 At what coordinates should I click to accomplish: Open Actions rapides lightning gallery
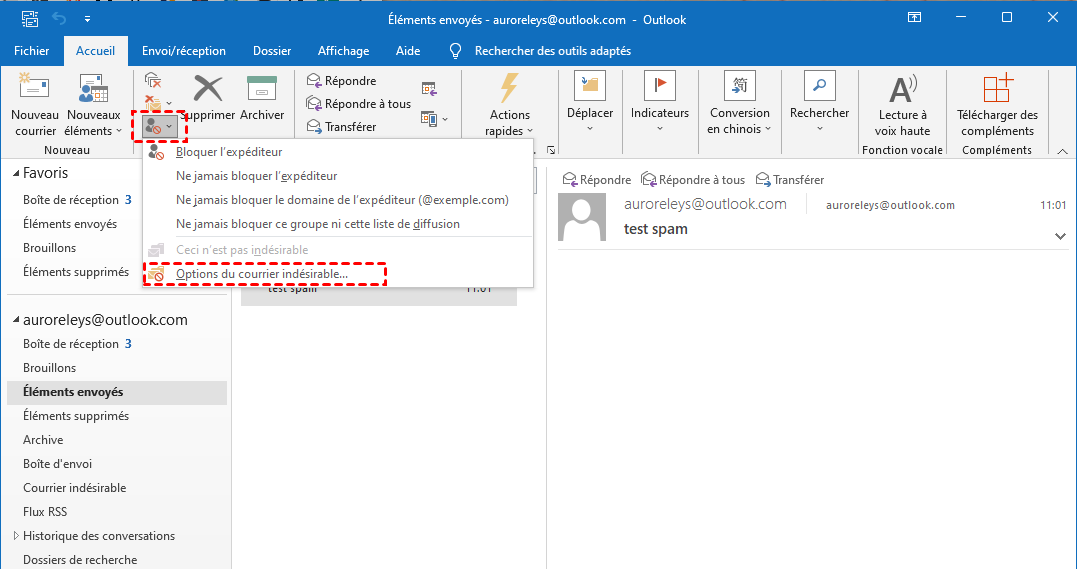509,104
